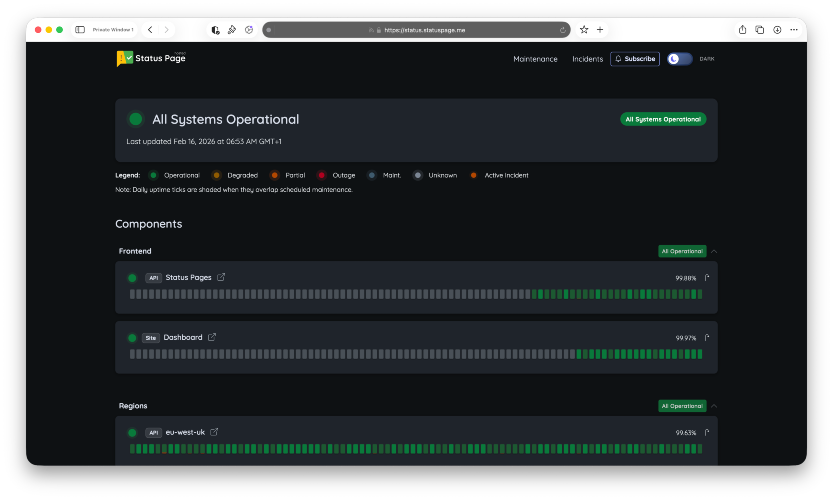The height and width of the screenshot is (500, 833).
Task: Bookmark this page with the star icon
Action: (x=584, y=30)
